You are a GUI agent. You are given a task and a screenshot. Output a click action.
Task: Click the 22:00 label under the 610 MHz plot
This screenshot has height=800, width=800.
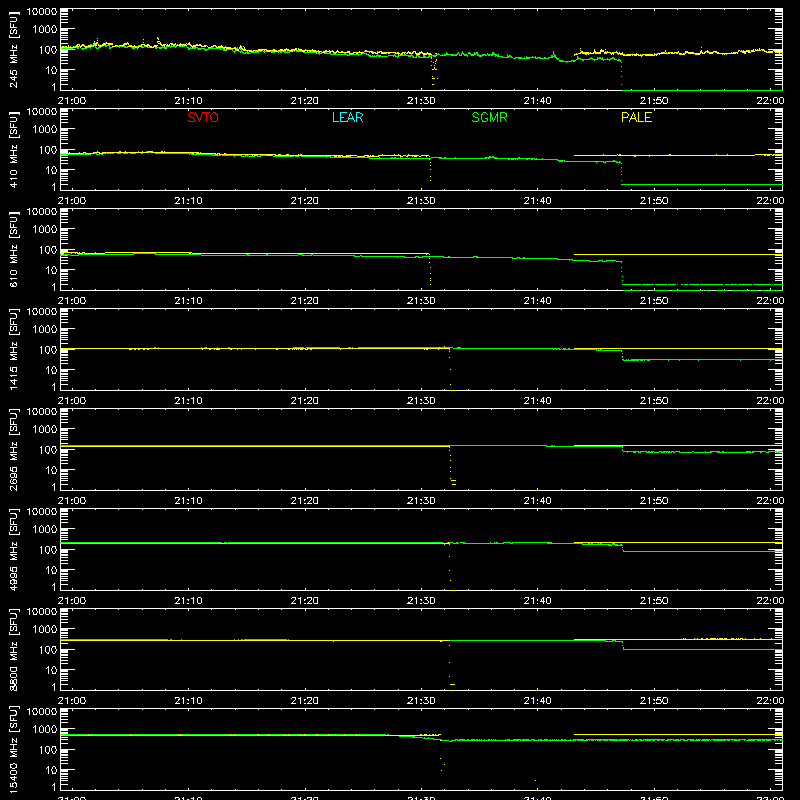pos(770,301)
